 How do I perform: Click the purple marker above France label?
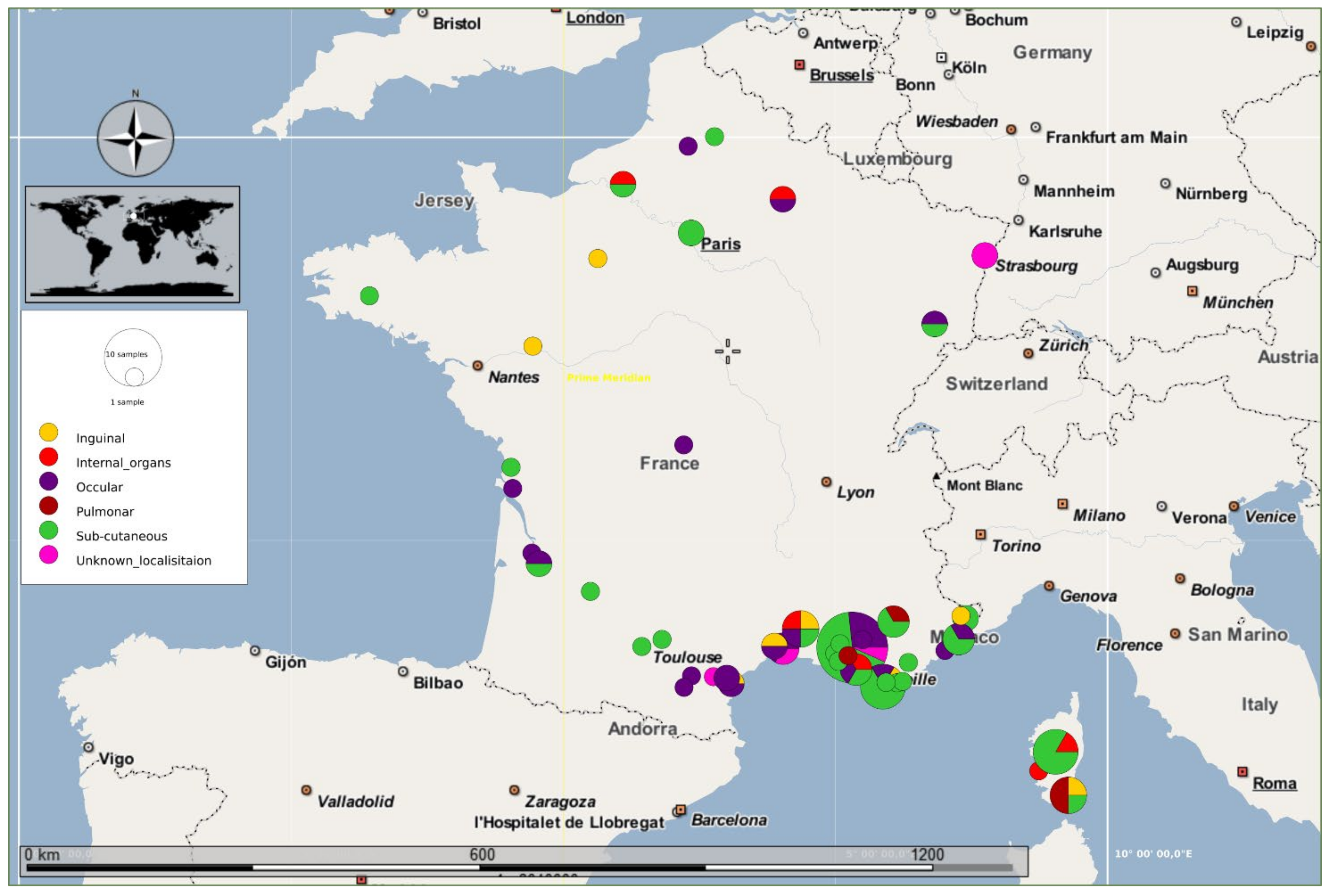[683, 444]
